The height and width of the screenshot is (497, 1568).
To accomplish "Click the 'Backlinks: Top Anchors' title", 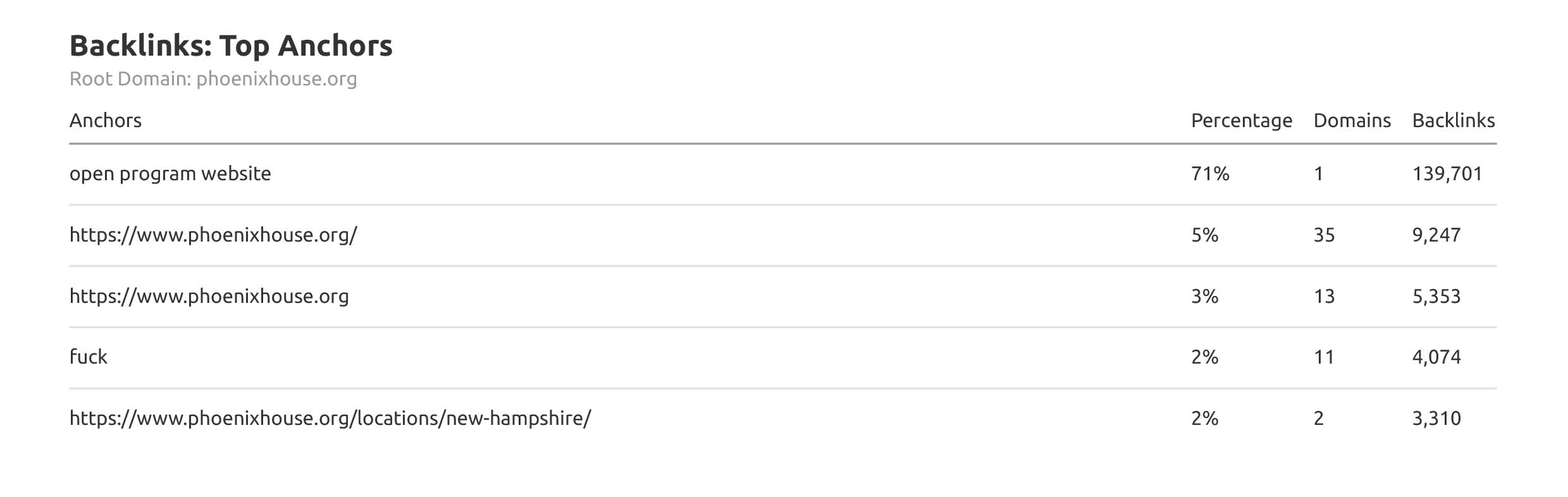I will click(x=231, y=46).
